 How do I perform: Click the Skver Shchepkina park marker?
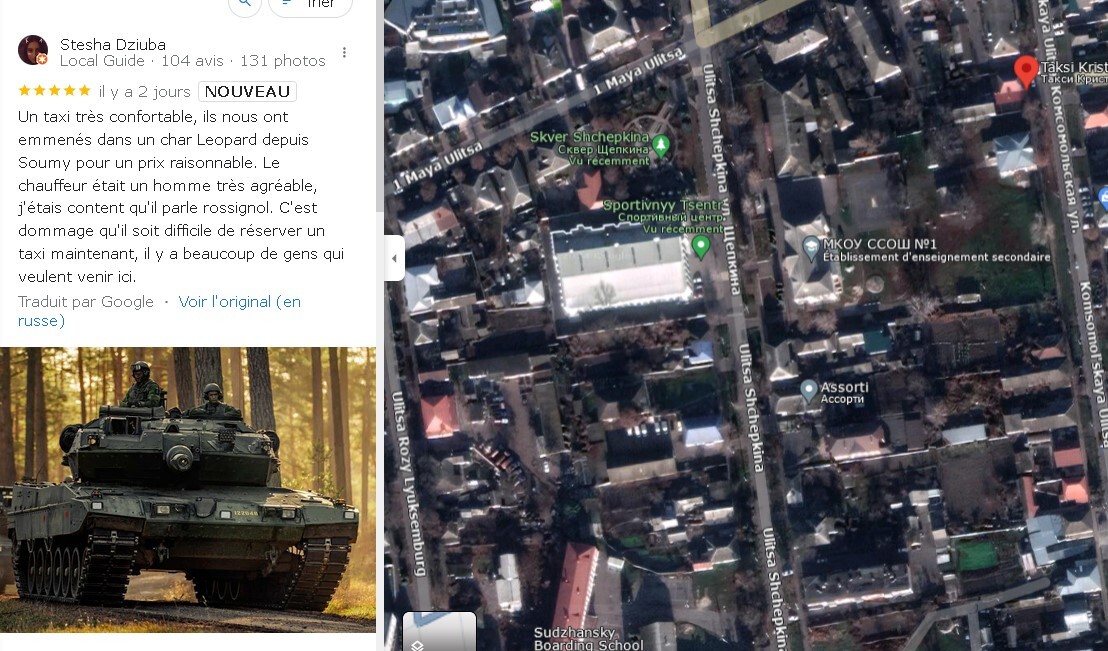[x=661, y=145]
